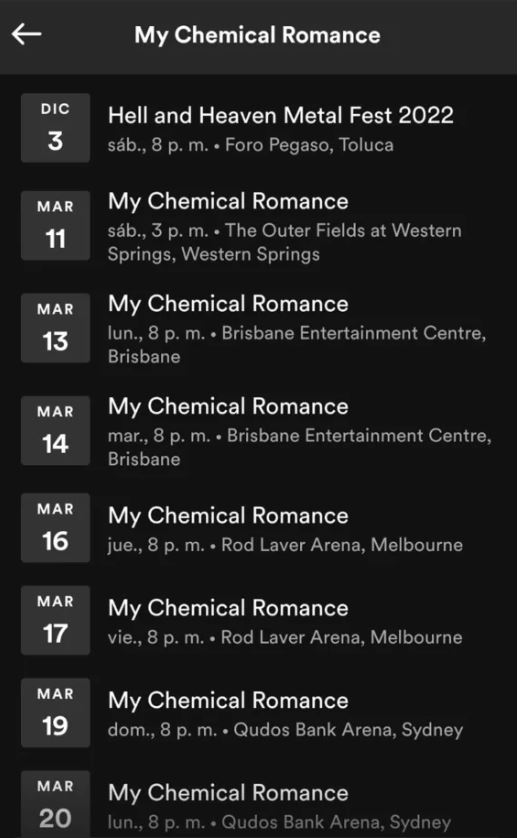Screen dimensions: 518x838
Task: Go back using the arrow icon
Action: (x=27, y=35)
